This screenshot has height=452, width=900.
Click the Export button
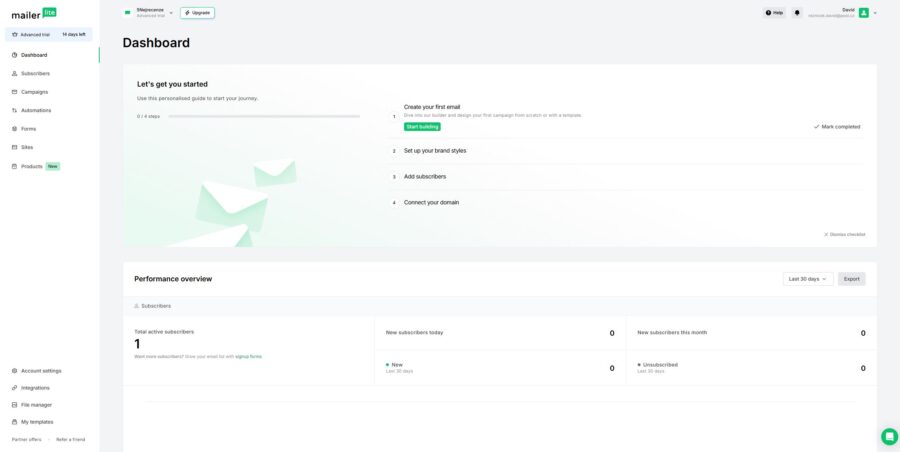tap(852, 279)
